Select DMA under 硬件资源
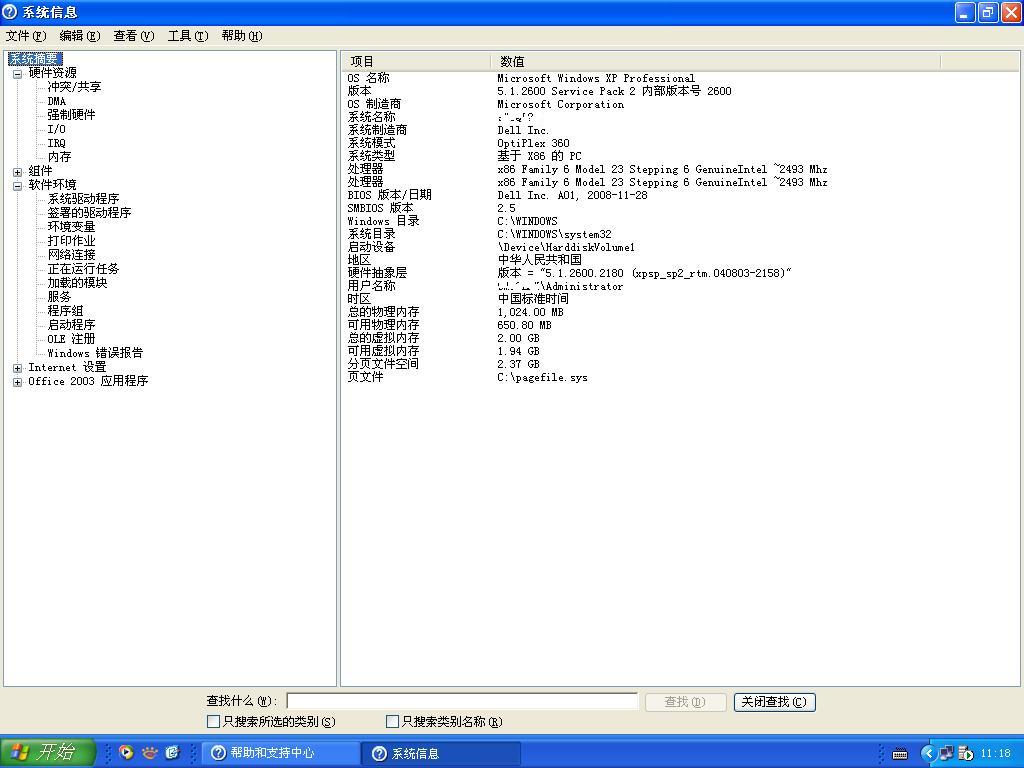 pos(57,101)
